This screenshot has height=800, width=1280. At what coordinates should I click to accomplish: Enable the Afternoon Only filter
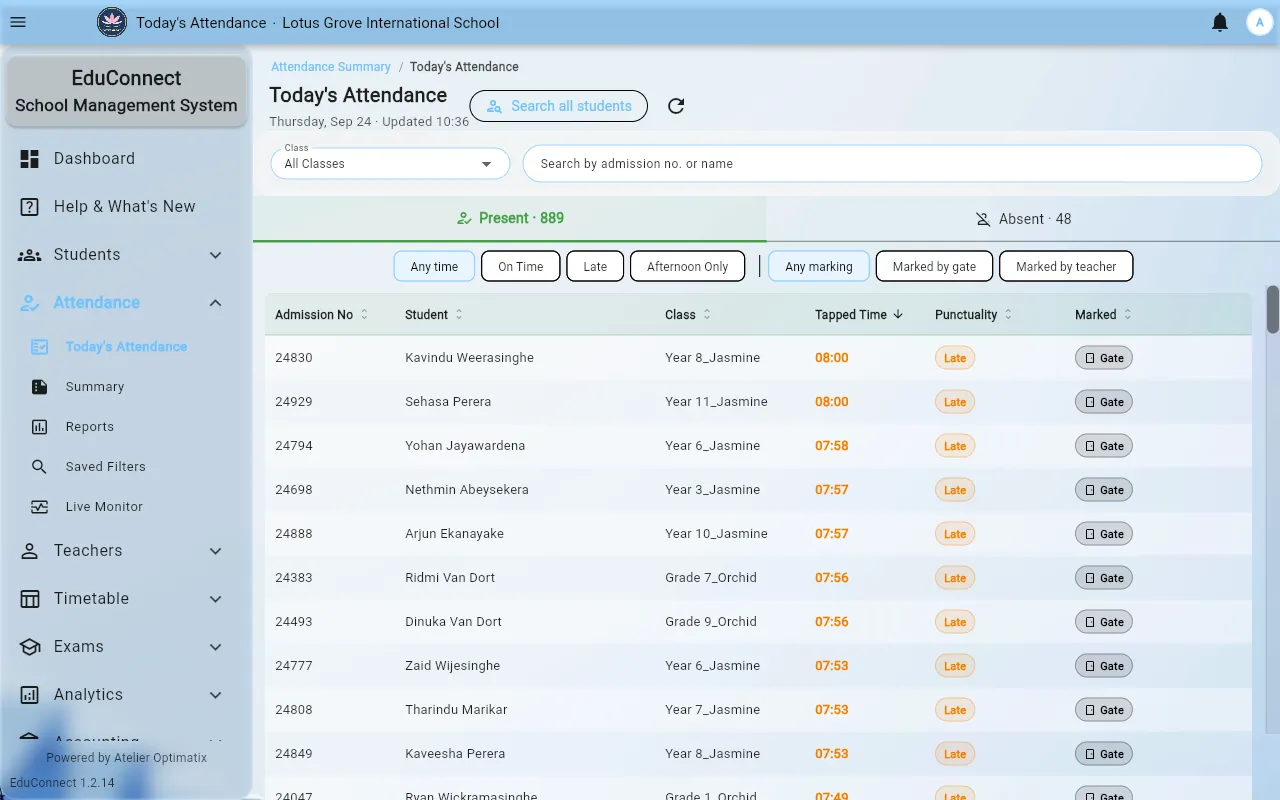tap(688, 267)
